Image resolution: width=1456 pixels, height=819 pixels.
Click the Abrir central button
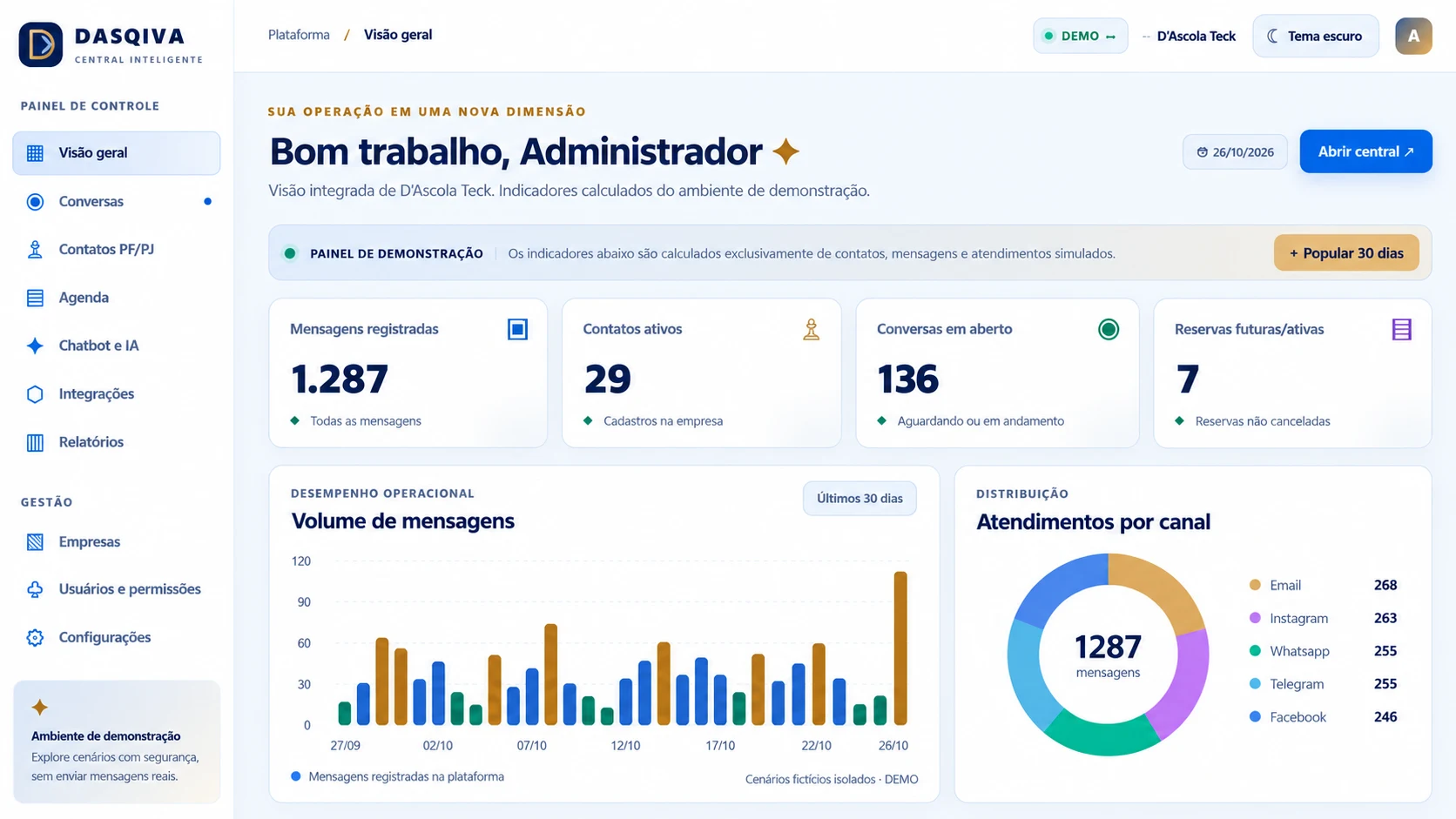1365,151
